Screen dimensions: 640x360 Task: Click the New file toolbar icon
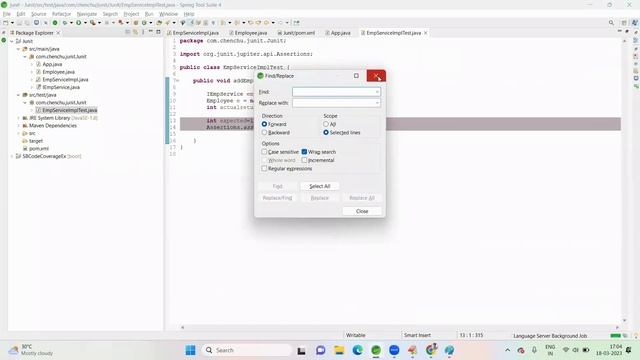coord(6,23)
